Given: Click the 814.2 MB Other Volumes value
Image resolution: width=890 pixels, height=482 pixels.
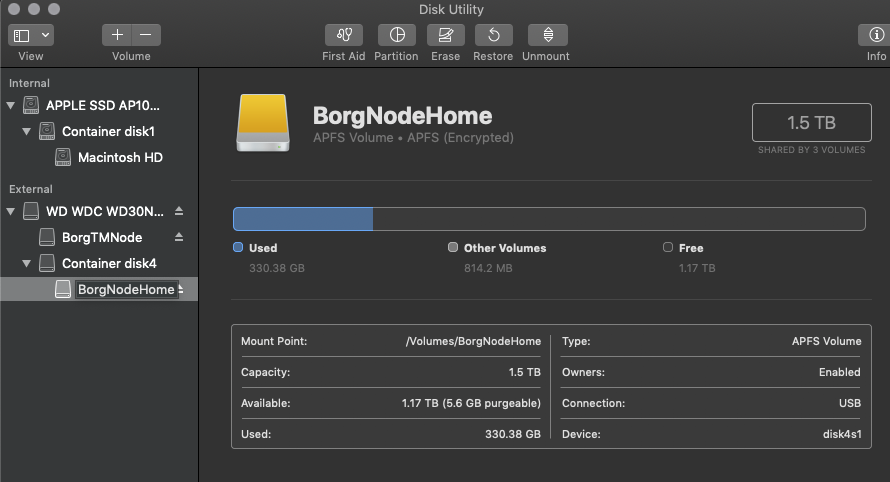Looking at the screenshot, I should pyautogui.click(x=488, y=268).
